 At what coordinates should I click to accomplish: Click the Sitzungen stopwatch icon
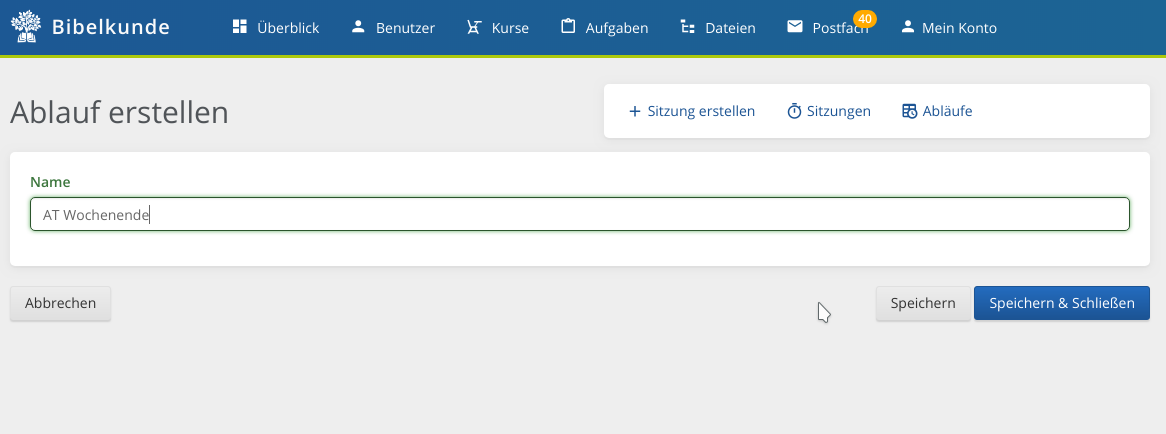pos(794,111)
